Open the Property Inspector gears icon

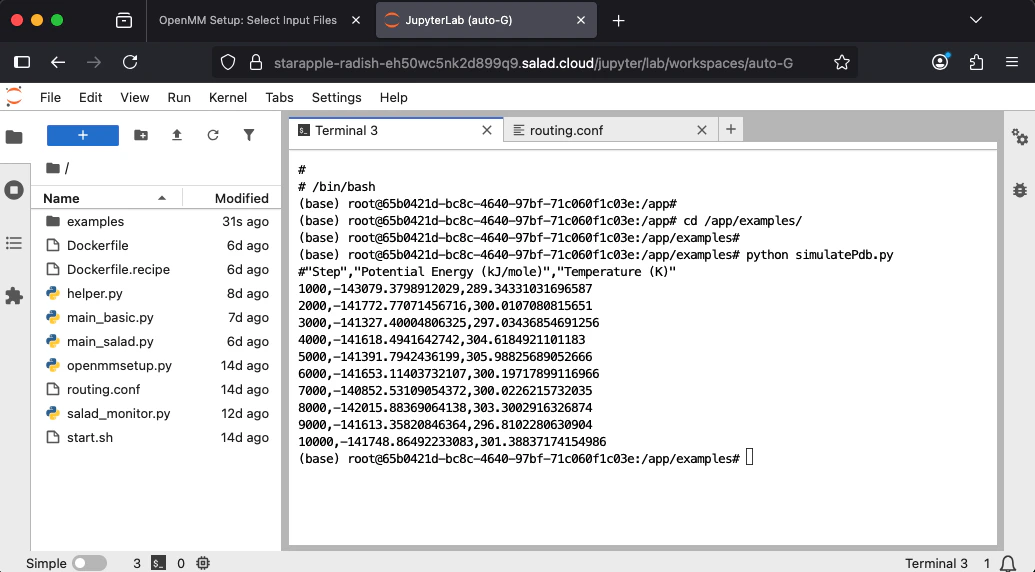tap(1019, 137)
